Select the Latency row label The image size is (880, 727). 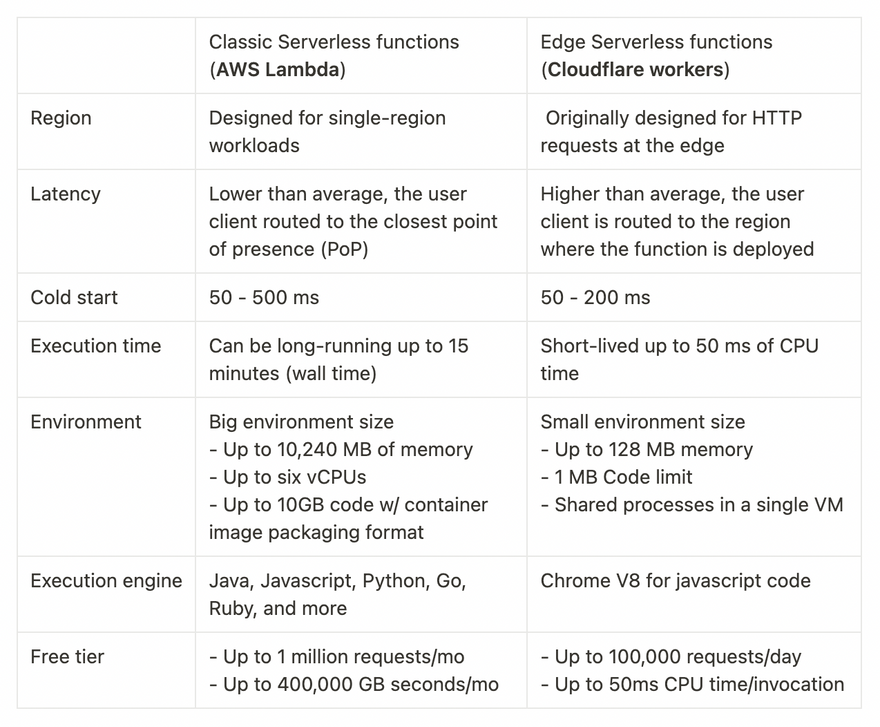pyautogui.click(x=66, y=194)
